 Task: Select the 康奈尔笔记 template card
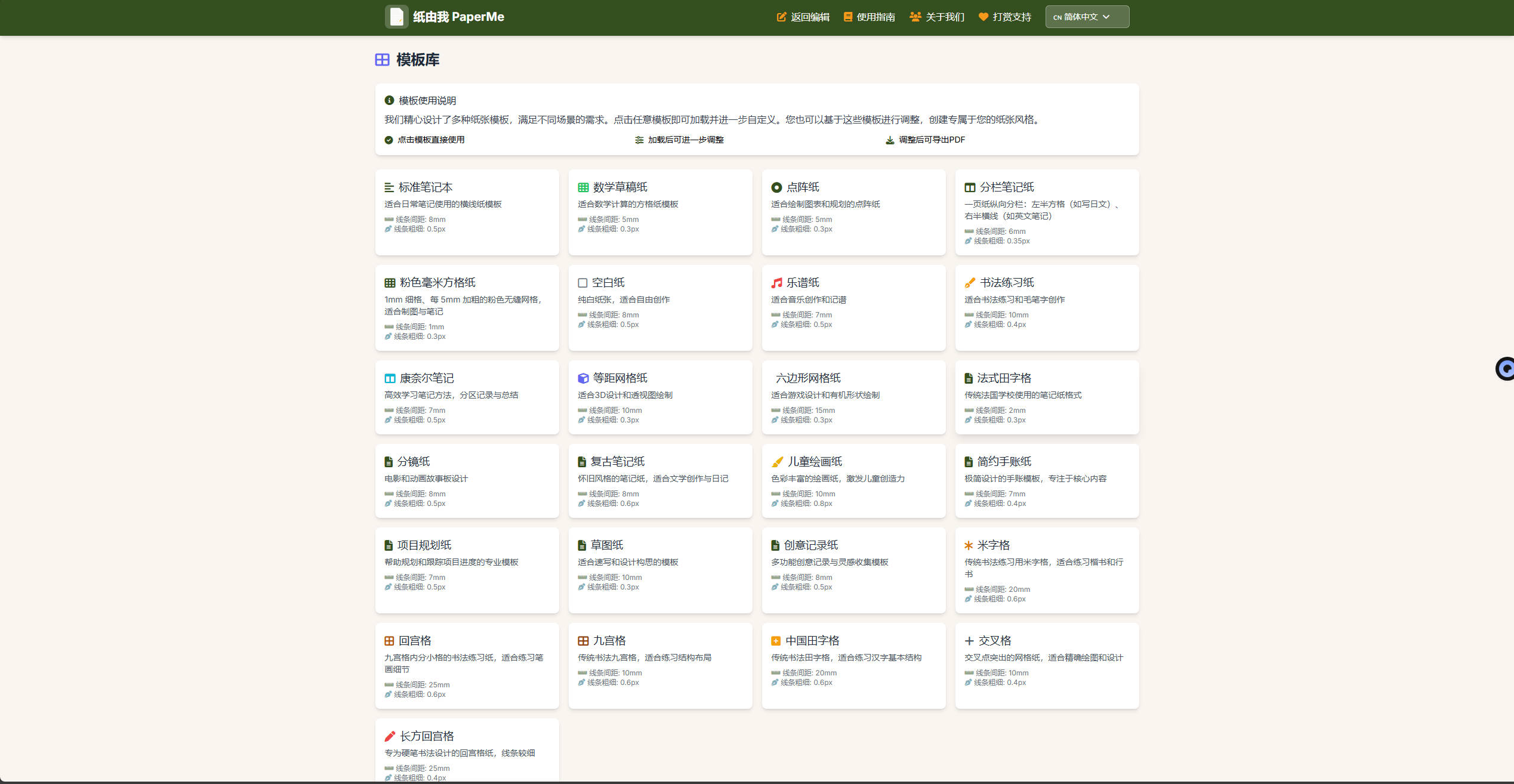pyautogui.click(x=467, y=397)
